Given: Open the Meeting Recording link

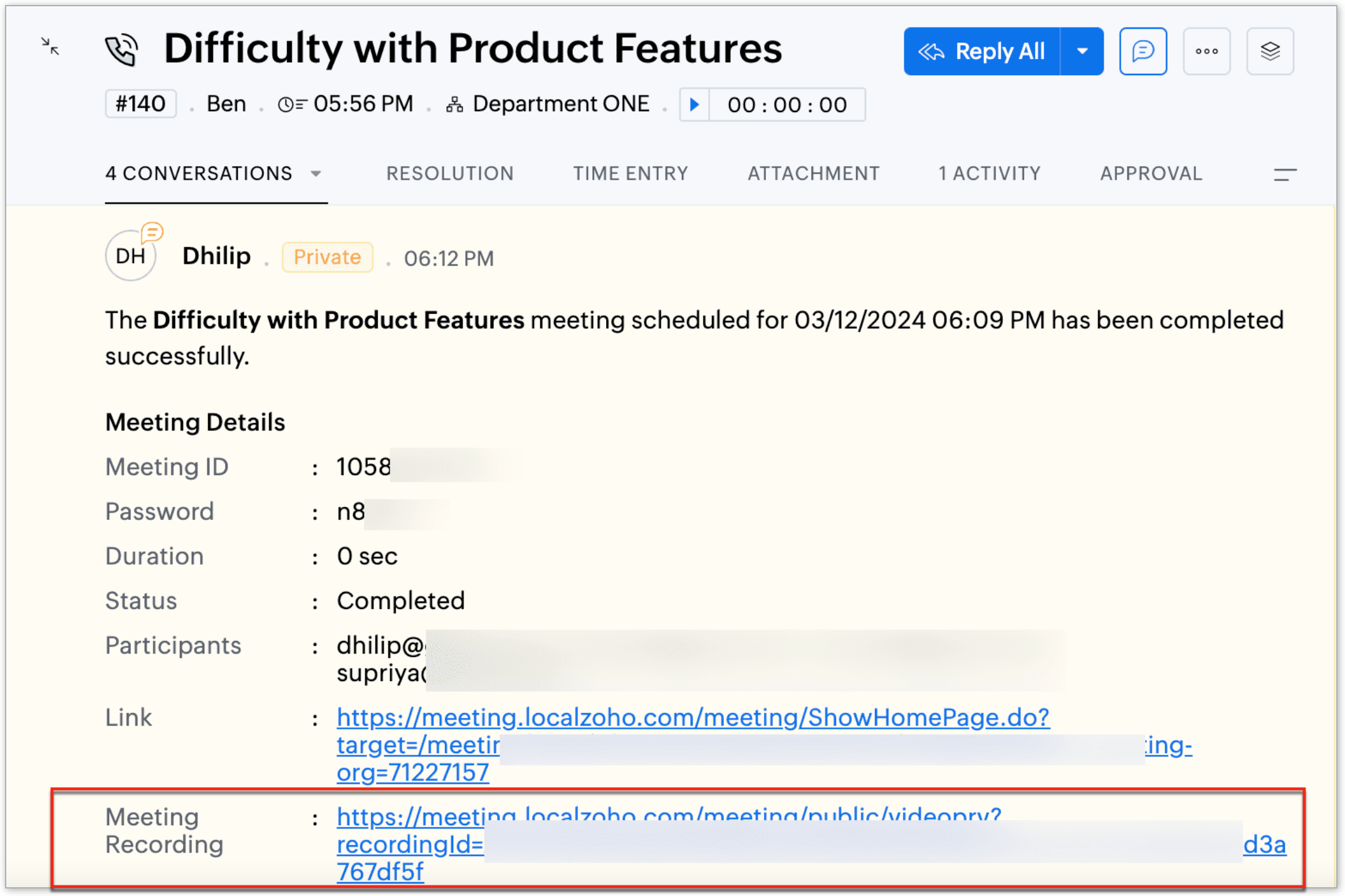Looking at the screenshot, I should [409, 845].
